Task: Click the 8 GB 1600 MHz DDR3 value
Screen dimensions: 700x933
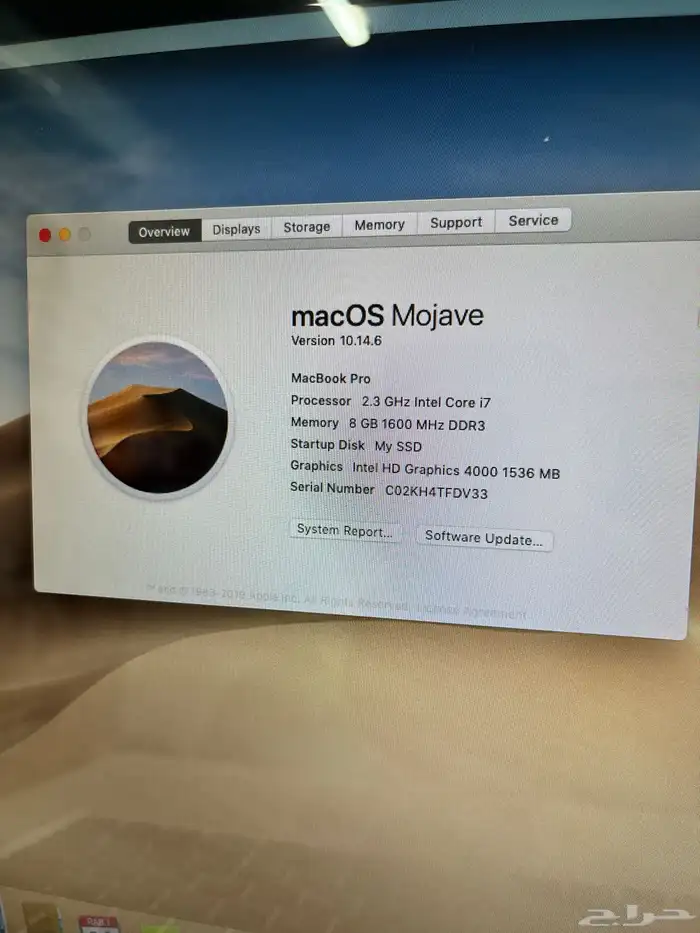Action: pyautogui.click(x=417, y=425)
